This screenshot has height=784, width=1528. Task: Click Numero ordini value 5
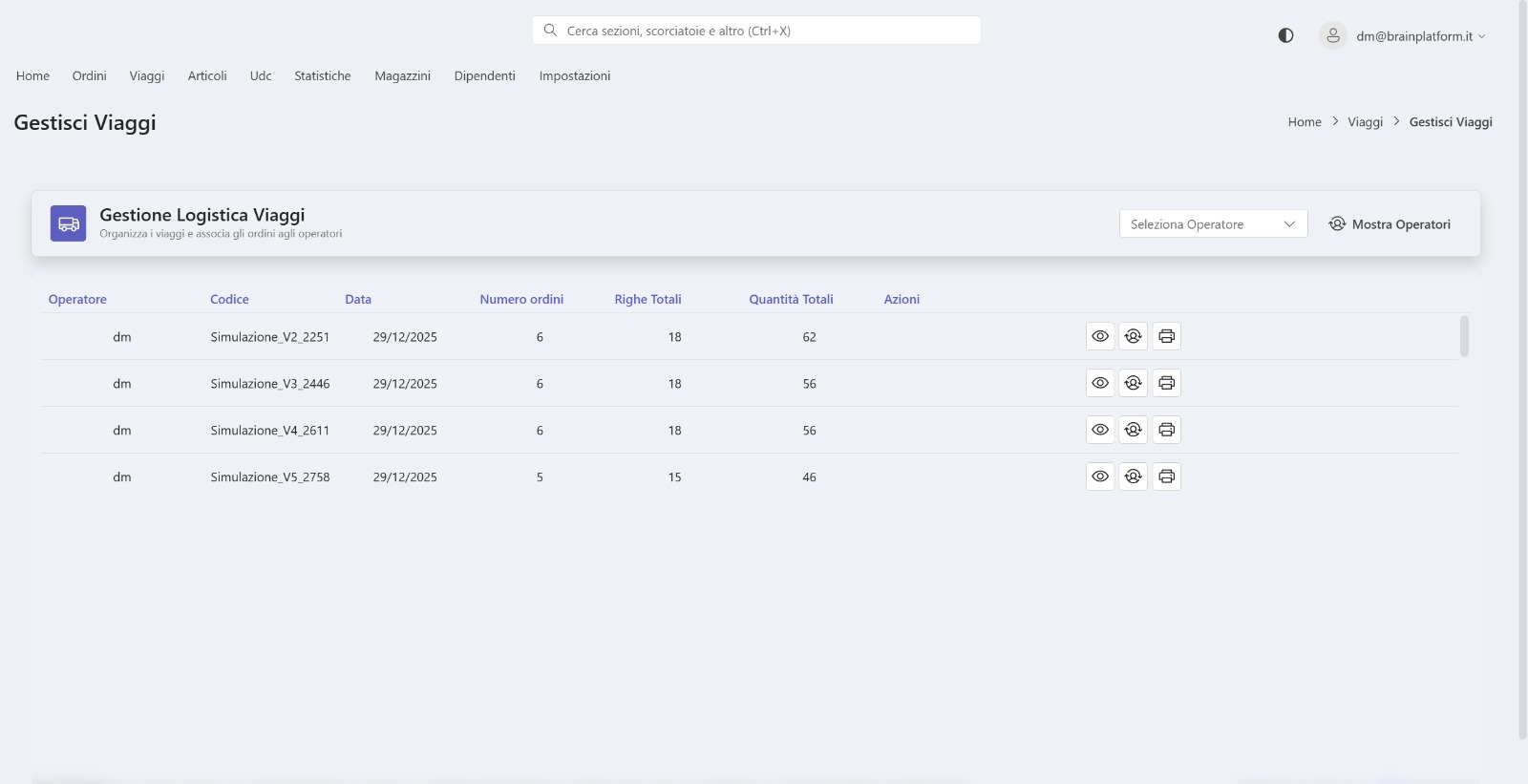point(540,477)
